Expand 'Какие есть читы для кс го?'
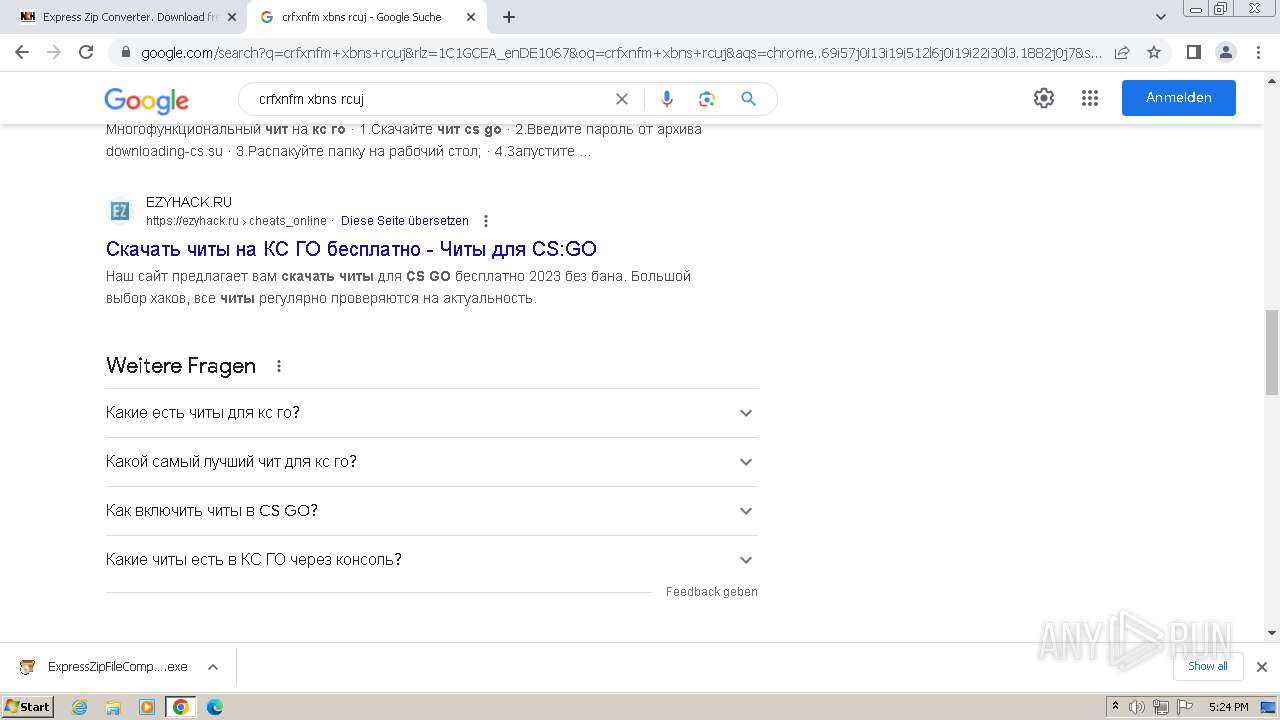This screenshot has height=720, width=1280. (x=432, y=413)
